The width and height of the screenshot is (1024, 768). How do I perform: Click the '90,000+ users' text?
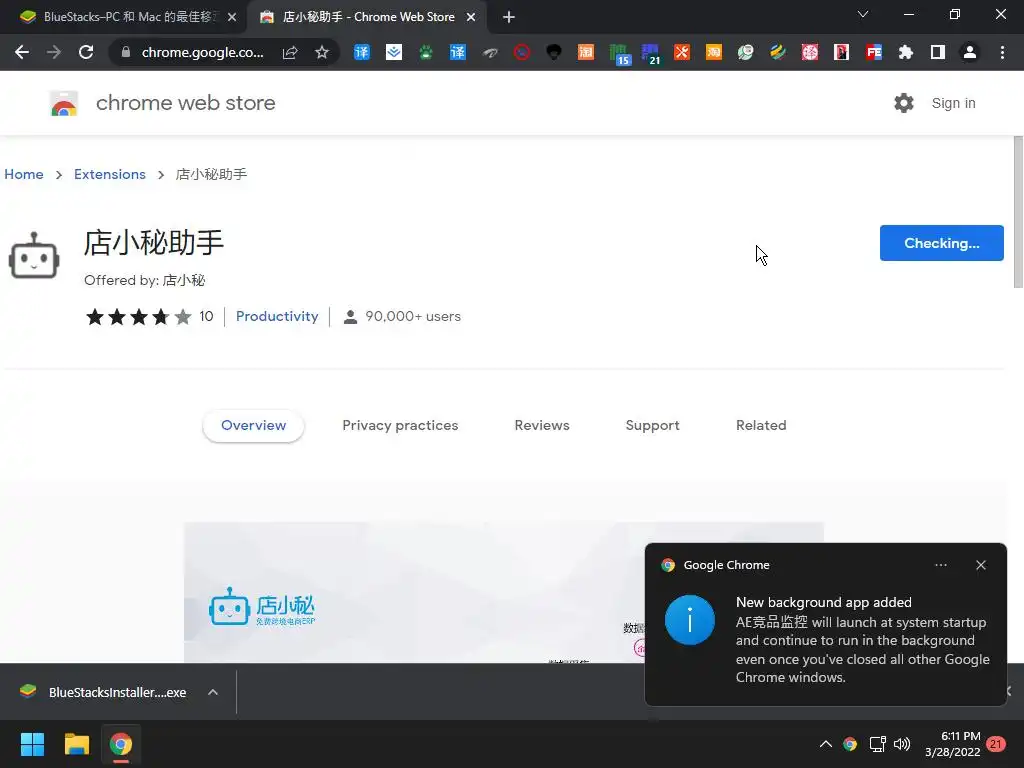tap(413, 316)
